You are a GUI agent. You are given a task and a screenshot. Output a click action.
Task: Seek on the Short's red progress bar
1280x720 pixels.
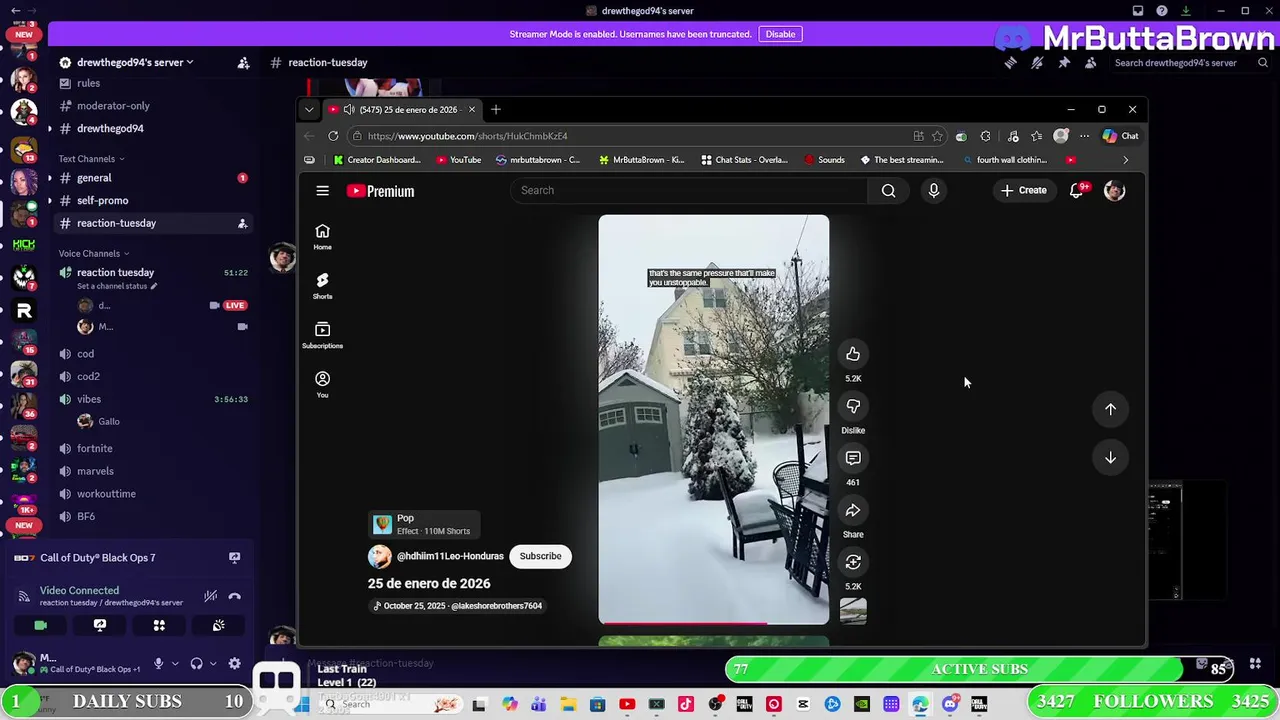click(x=714, y=623)
